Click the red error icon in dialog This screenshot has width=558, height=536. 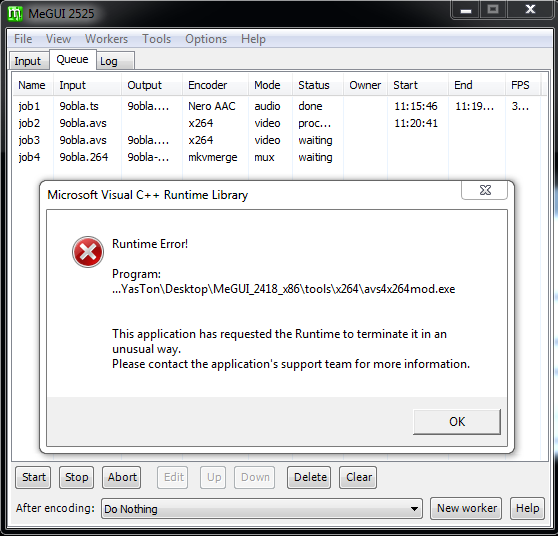tap(88, 252)
